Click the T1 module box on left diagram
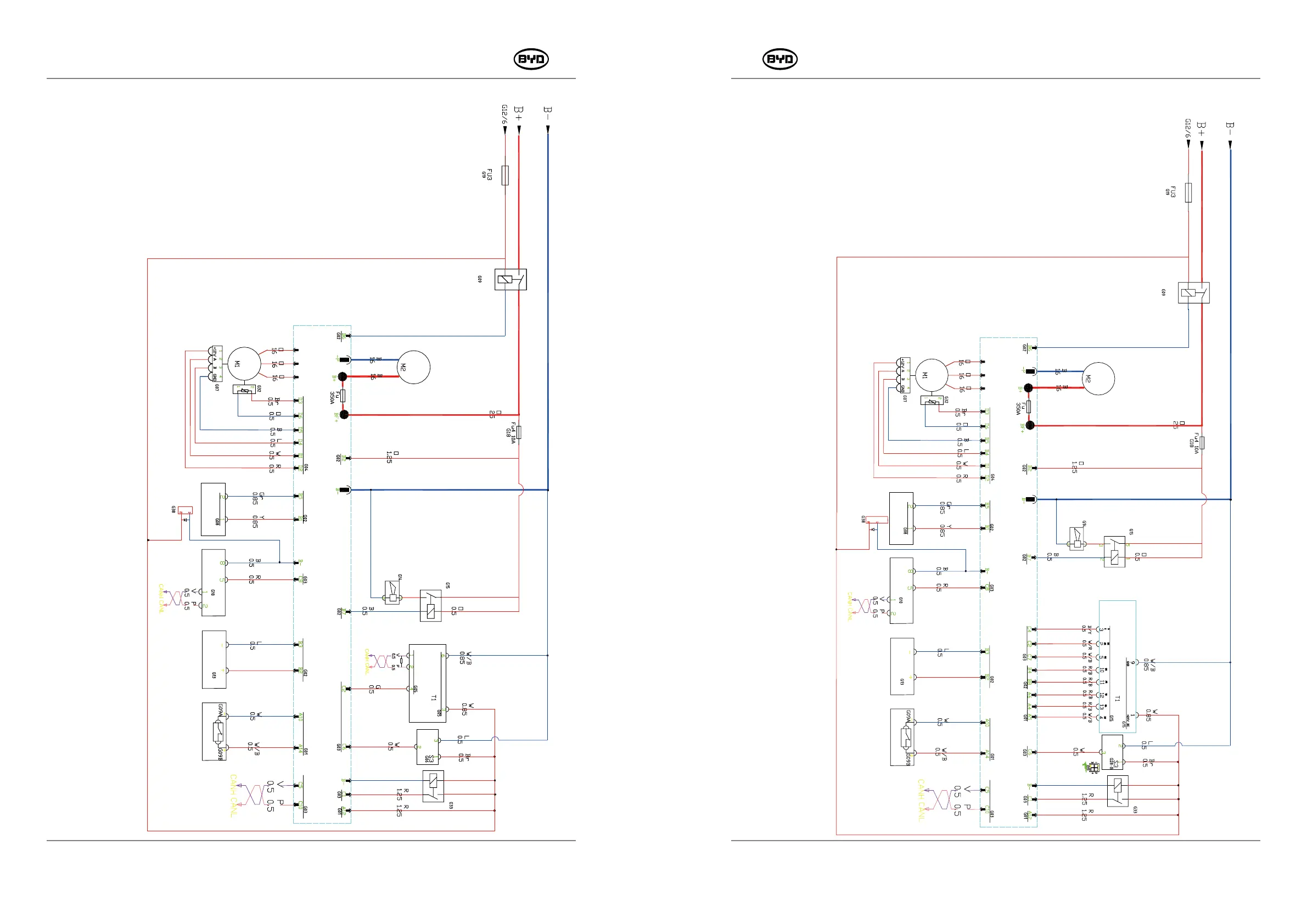The image size is (1307, 924). click(427, 683)
